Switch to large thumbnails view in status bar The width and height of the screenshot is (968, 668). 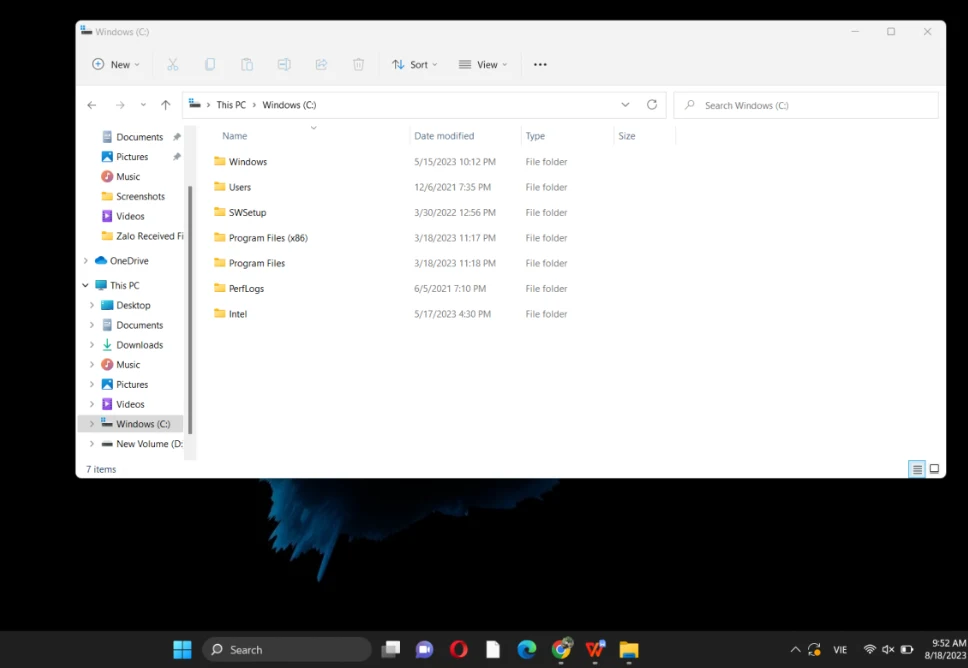coord(935,469)
